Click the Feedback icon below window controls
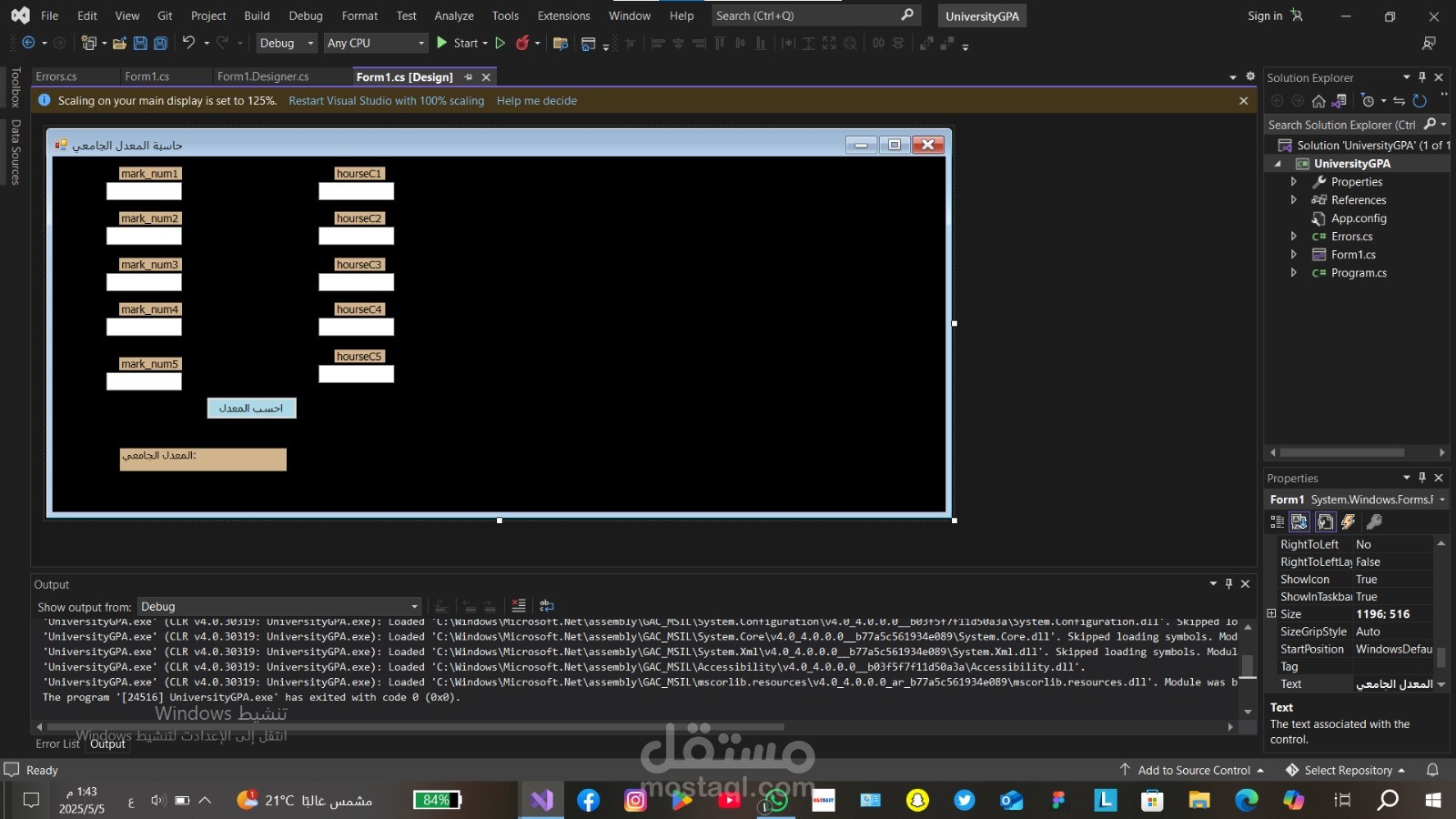This screenshot has height=819, width=1456. point(1429,43)
